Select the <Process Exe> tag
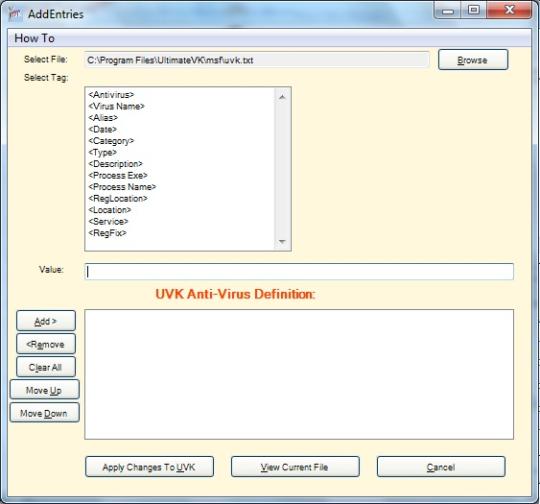The width and height of the screenshot is (540, 504). coord(118,175)
